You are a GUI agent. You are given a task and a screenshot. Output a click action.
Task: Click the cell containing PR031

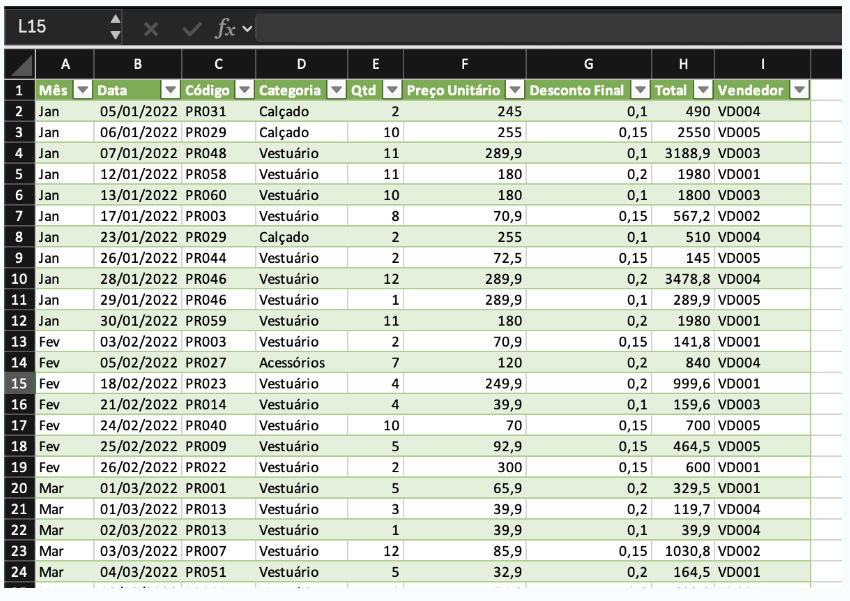218,112
